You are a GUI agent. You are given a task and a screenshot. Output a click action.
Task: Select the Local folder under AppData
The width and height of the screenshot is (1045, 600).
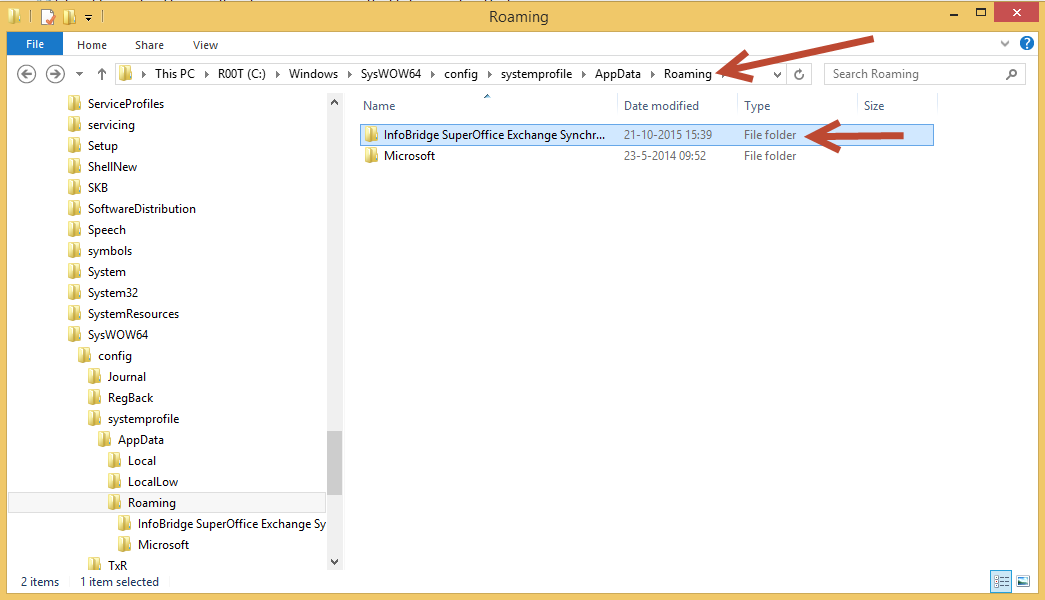(141, 461)
